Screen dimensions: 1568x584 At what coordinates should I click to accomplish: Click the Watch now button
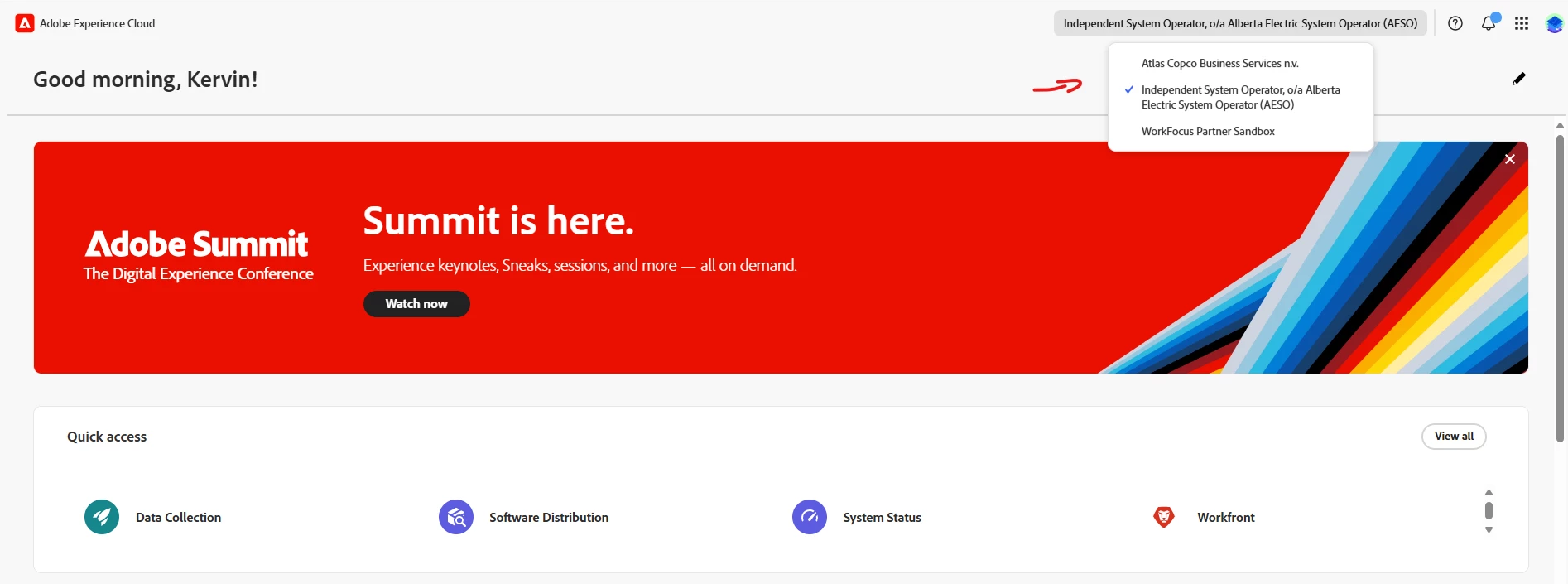pos(416,304)
